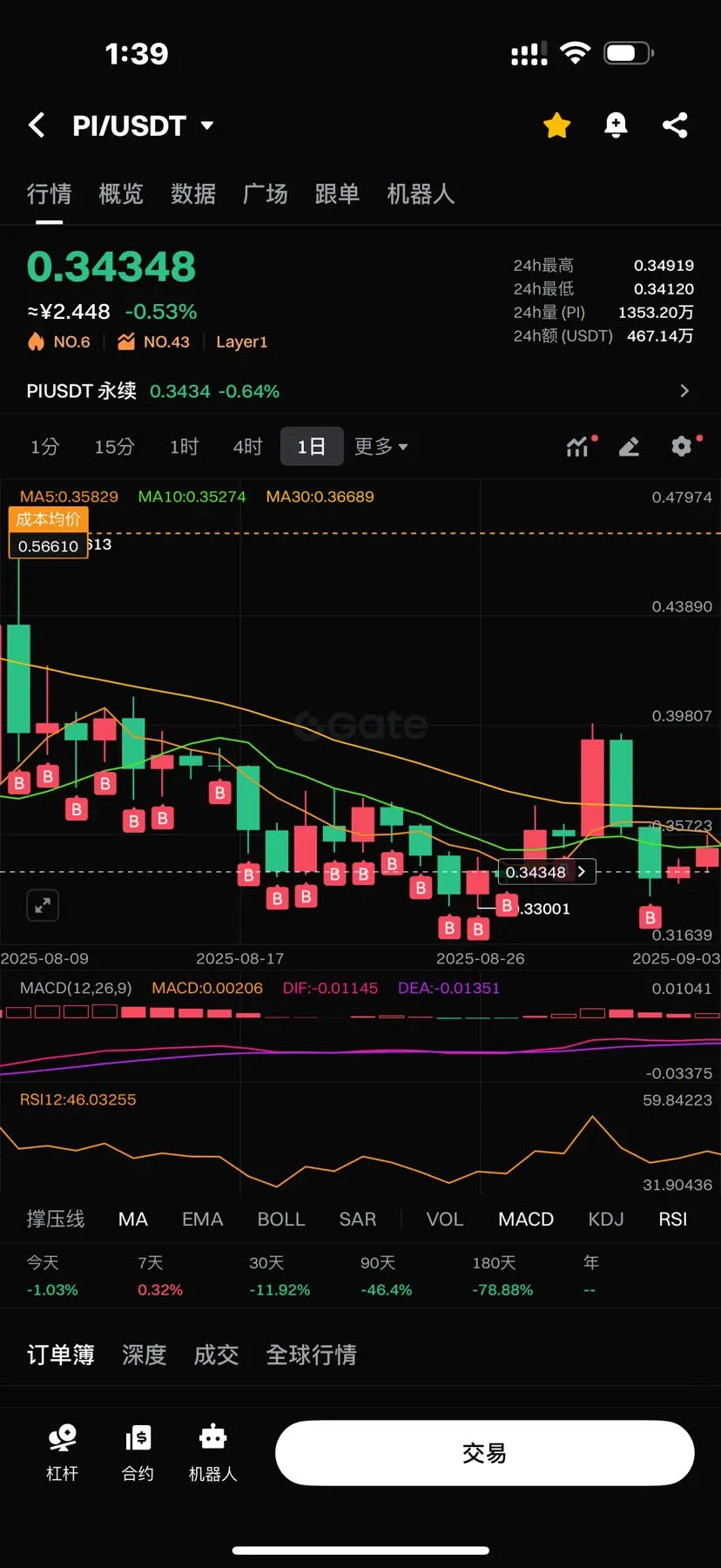721x1568 pixels.
Task: Tap the 7天 0.32% performance
Action: point(160,1276)
